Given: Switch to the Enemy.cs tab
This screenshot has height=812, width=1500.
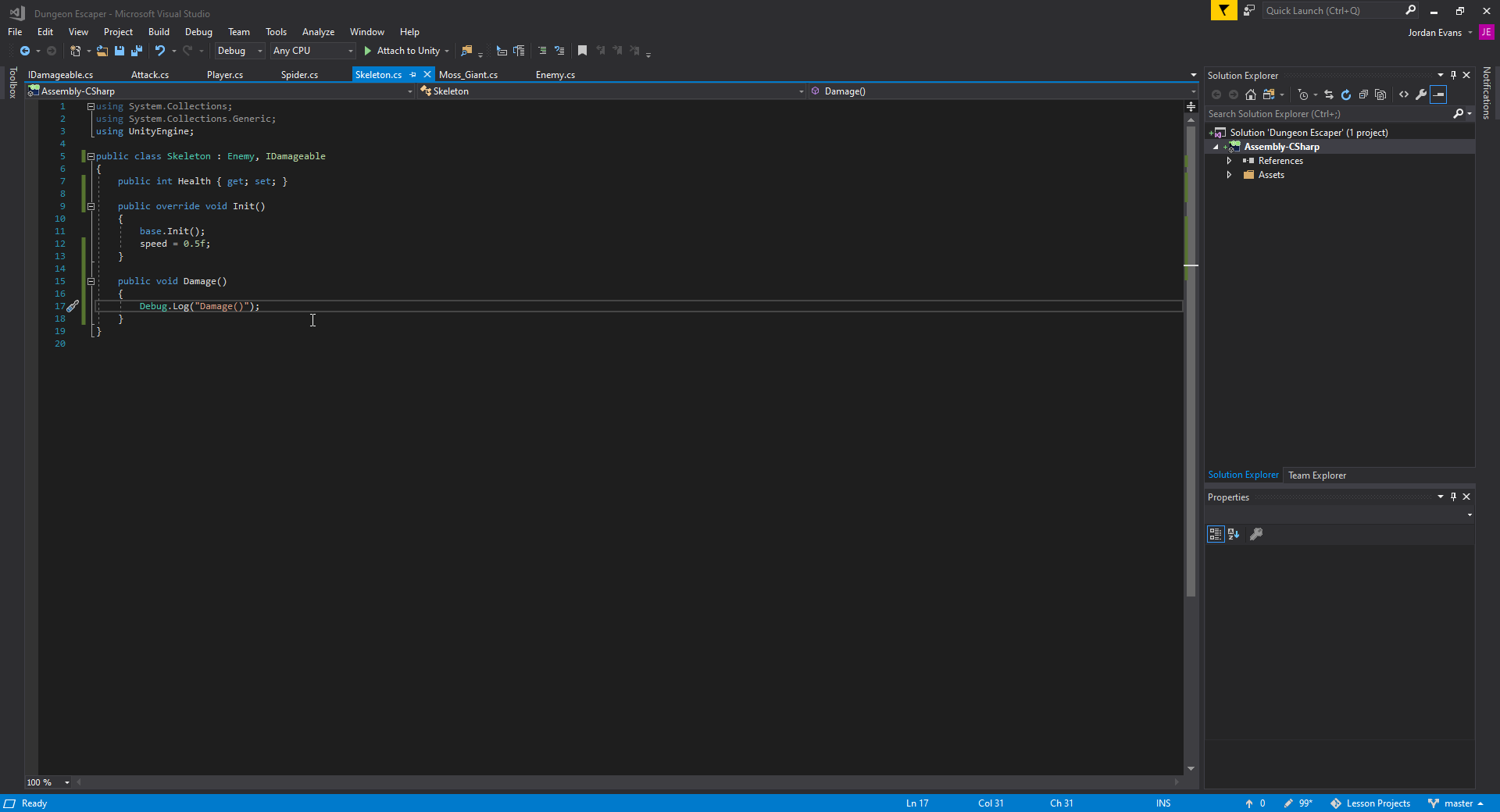Looking at the screenshot, I should (555, 74).
